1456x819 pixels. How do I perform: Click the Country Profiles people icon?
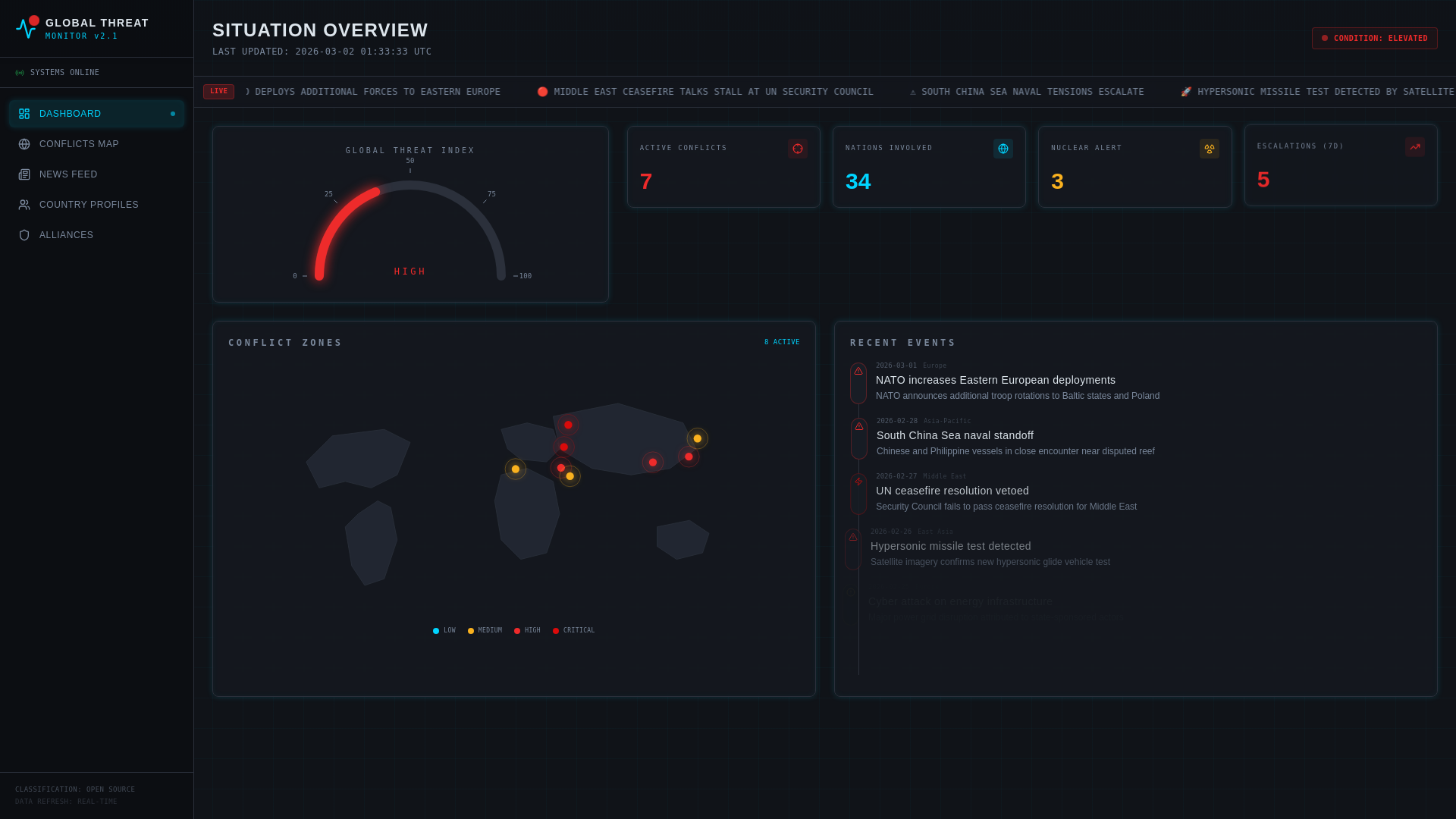(24, 205)
